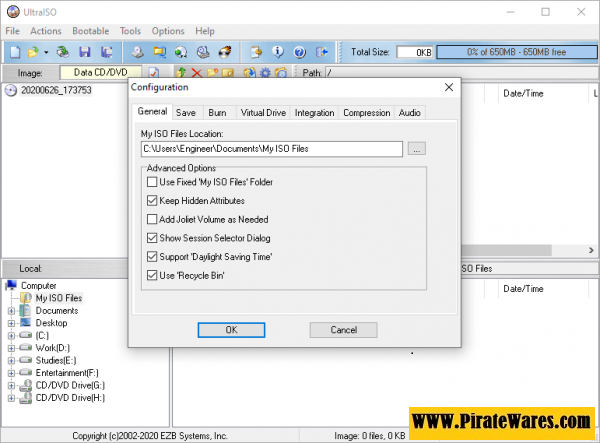Enable Use Fixed 'My ISO Files' Folder

coord(152,183)
